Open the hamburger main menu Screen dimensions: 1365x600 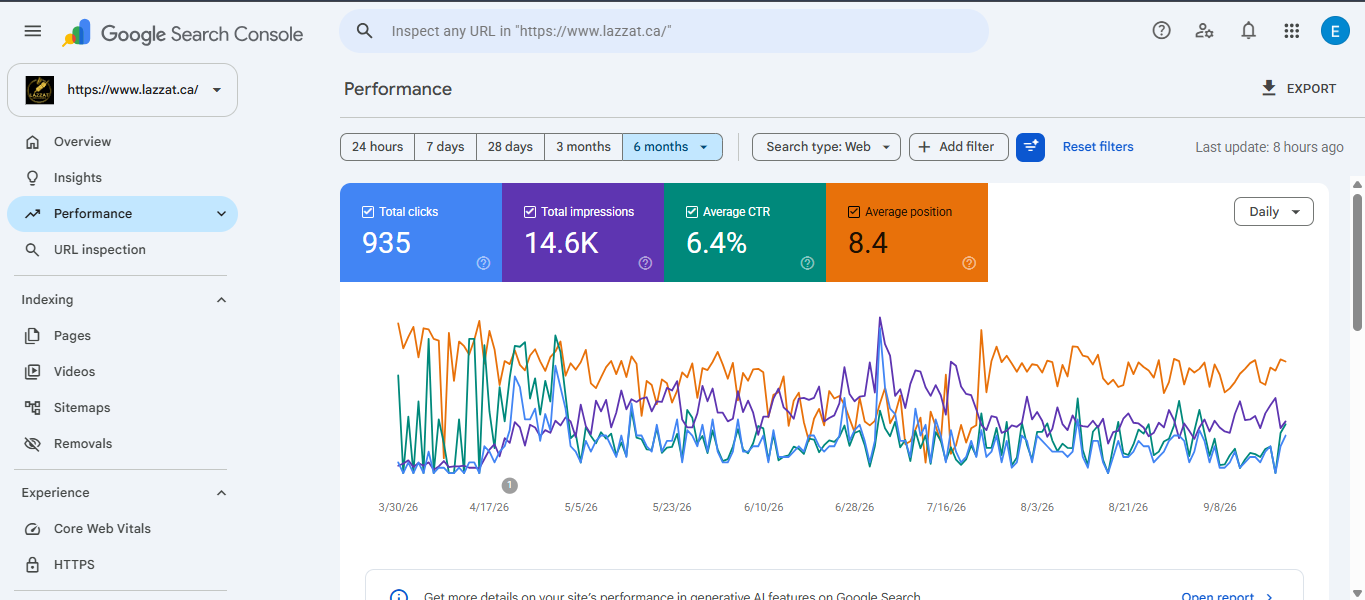point(33,31)
